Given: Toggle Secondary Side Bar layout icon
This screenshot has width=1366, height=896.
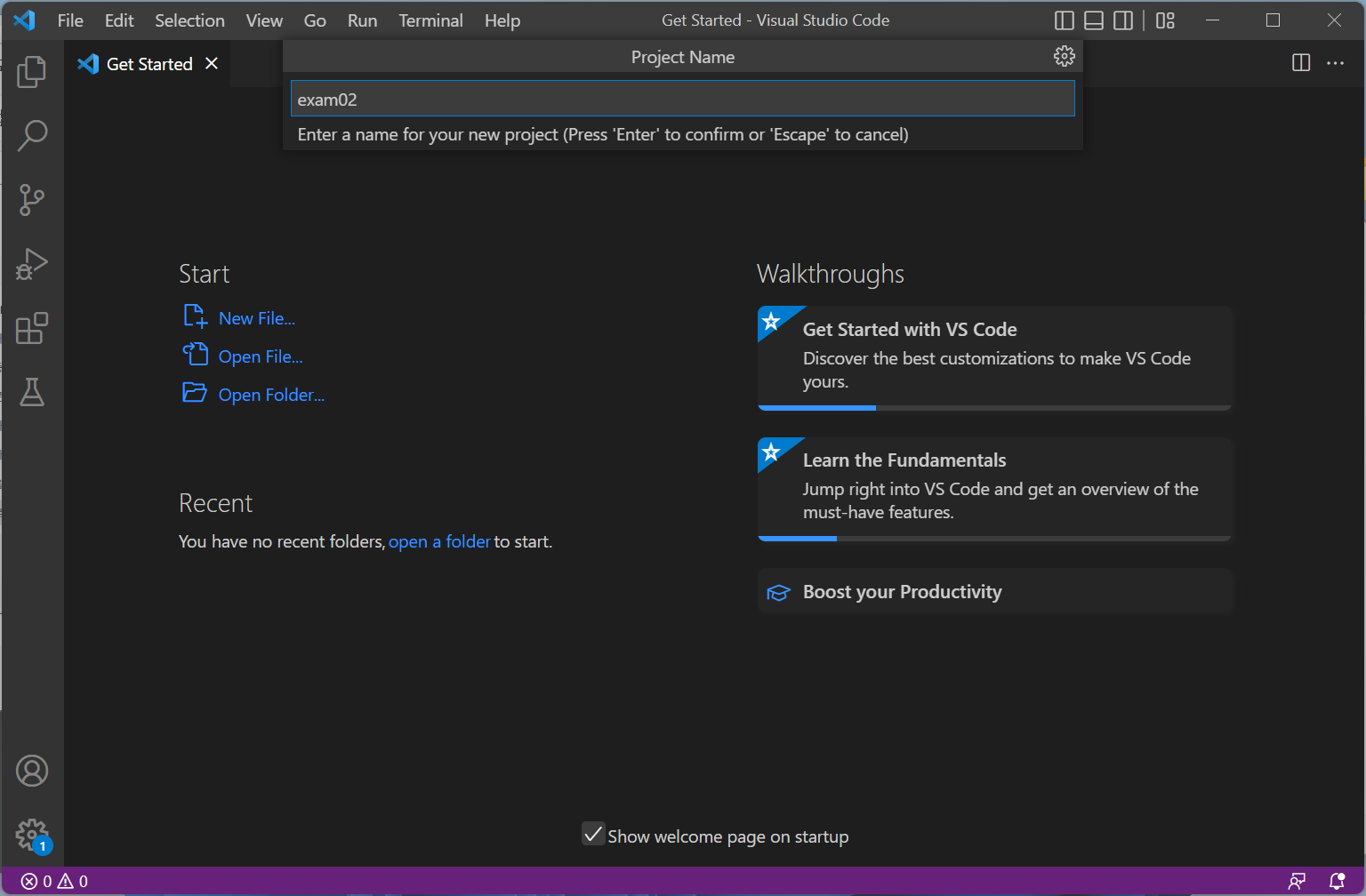Looking at the screenshot, I should (x=1123, y=20).
